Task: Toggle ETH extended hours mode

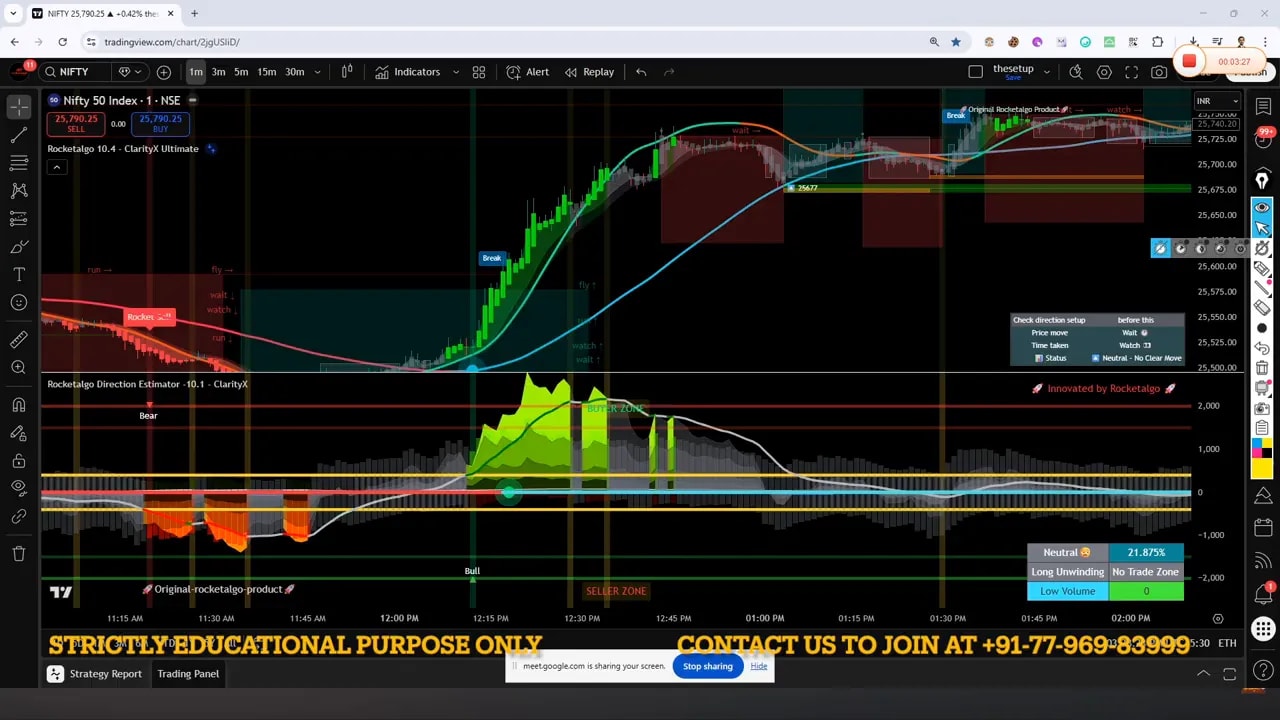Action: 1227,643
